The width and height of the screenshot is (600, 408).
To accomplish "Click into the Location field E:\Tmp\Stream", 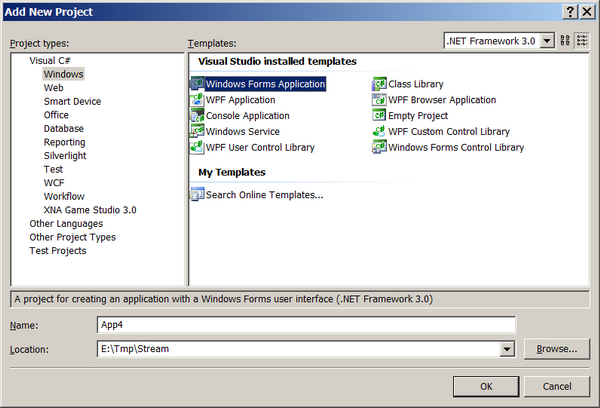I will pos(299,349).
